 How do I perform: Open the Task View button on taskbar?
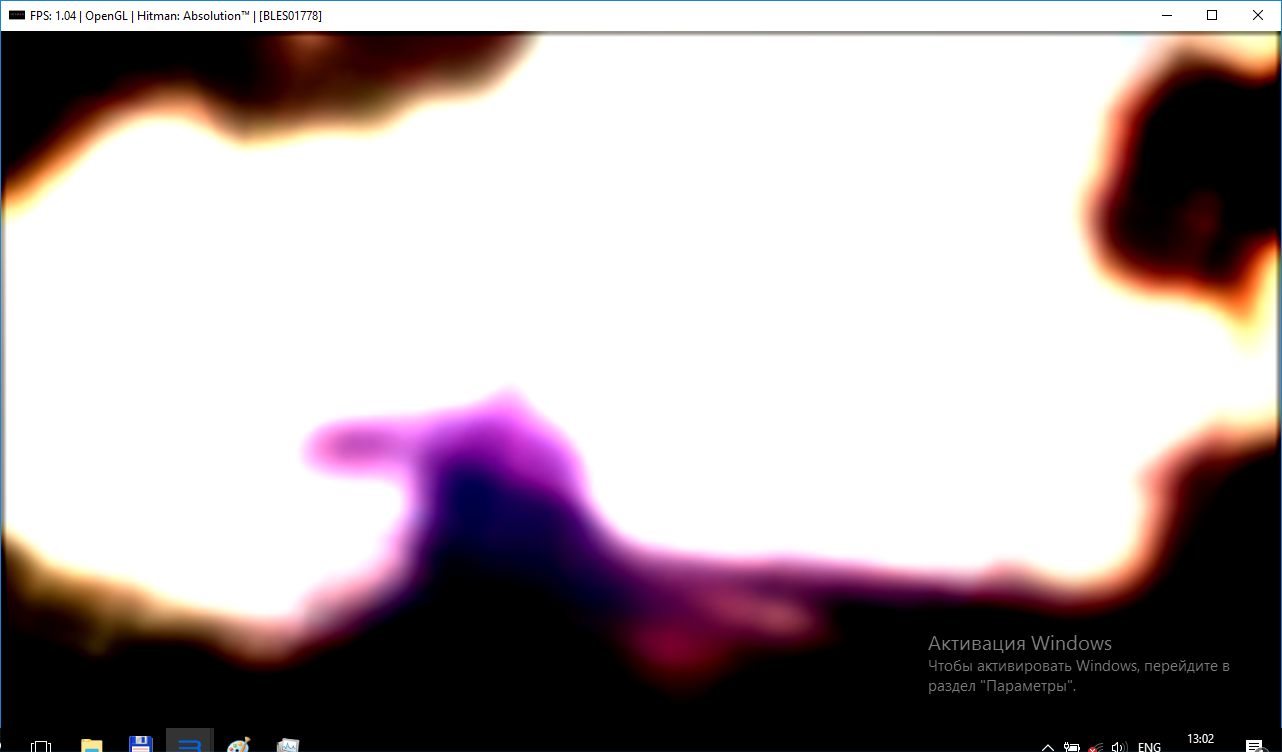(41, 745)
